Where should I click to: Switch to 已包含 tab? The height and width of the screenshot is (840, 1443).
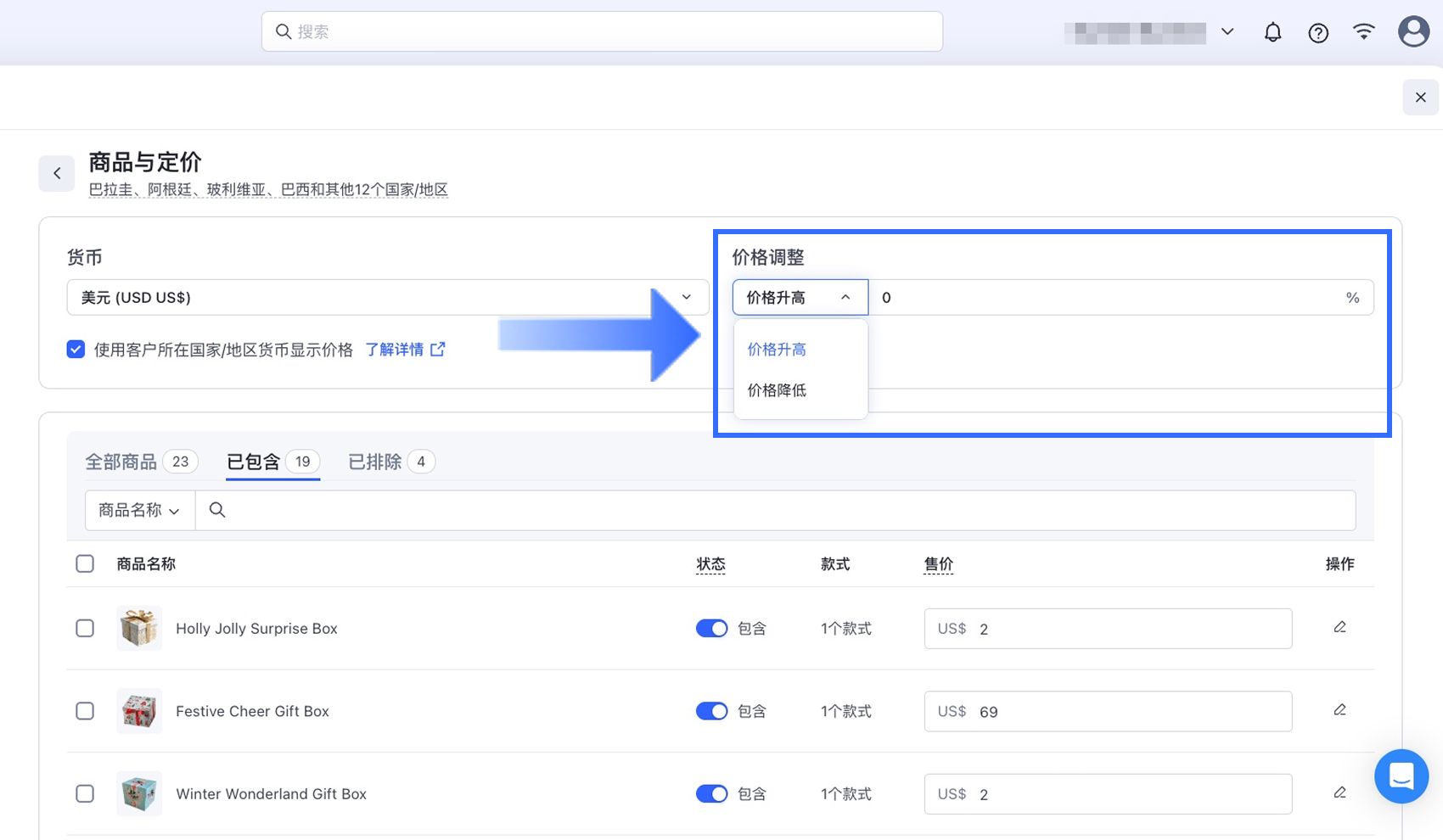point(272,462)
